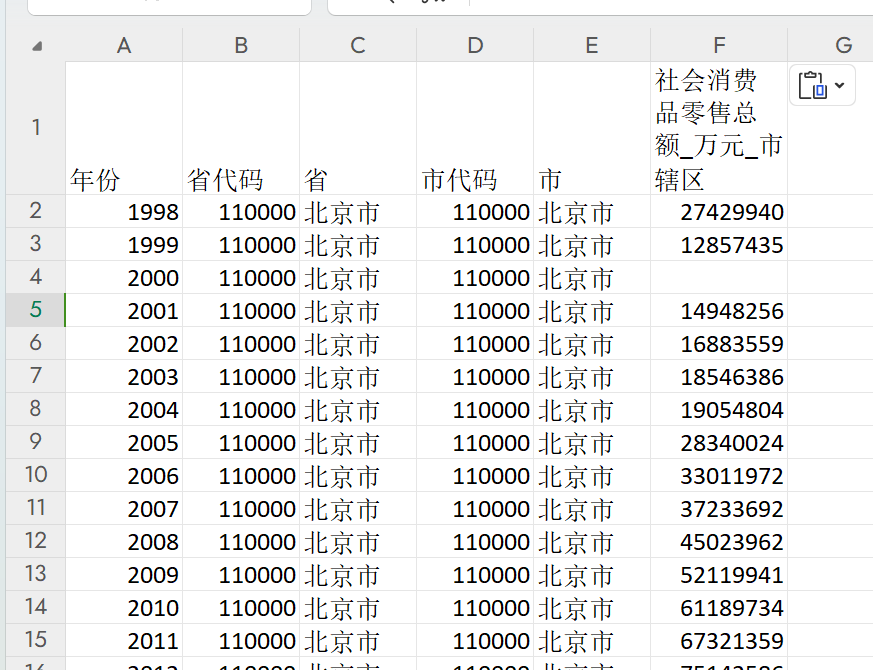873x670 pixels.
Task: Select row 4 header
Action: (36, 276)
